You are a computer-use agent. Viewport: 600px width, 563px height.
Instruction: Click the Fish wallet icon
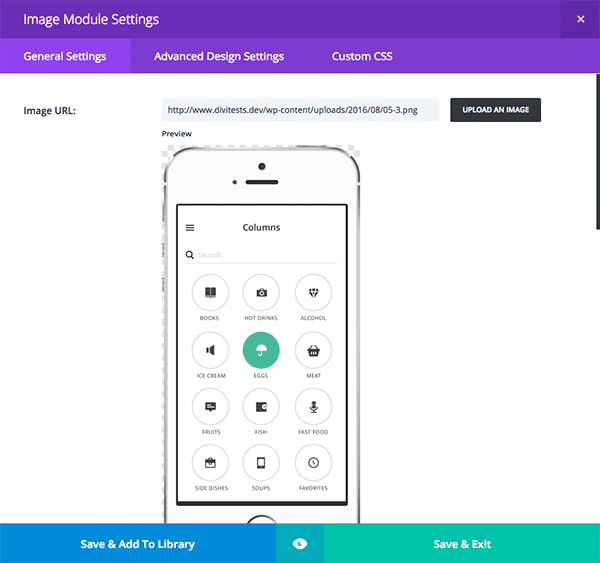262,407
